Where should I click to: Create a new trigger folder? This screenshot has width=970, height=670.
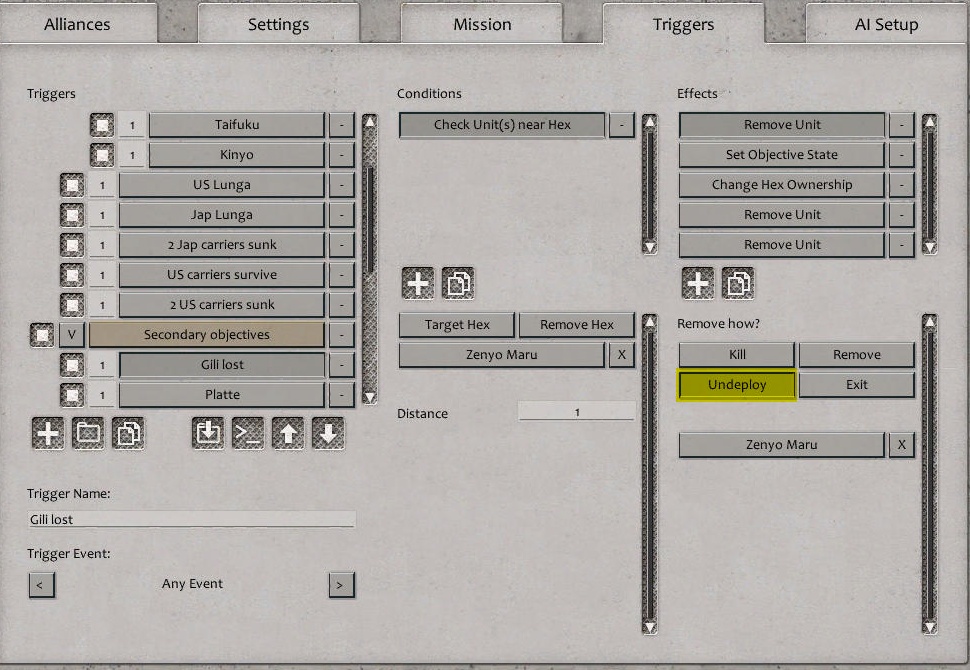88,433
